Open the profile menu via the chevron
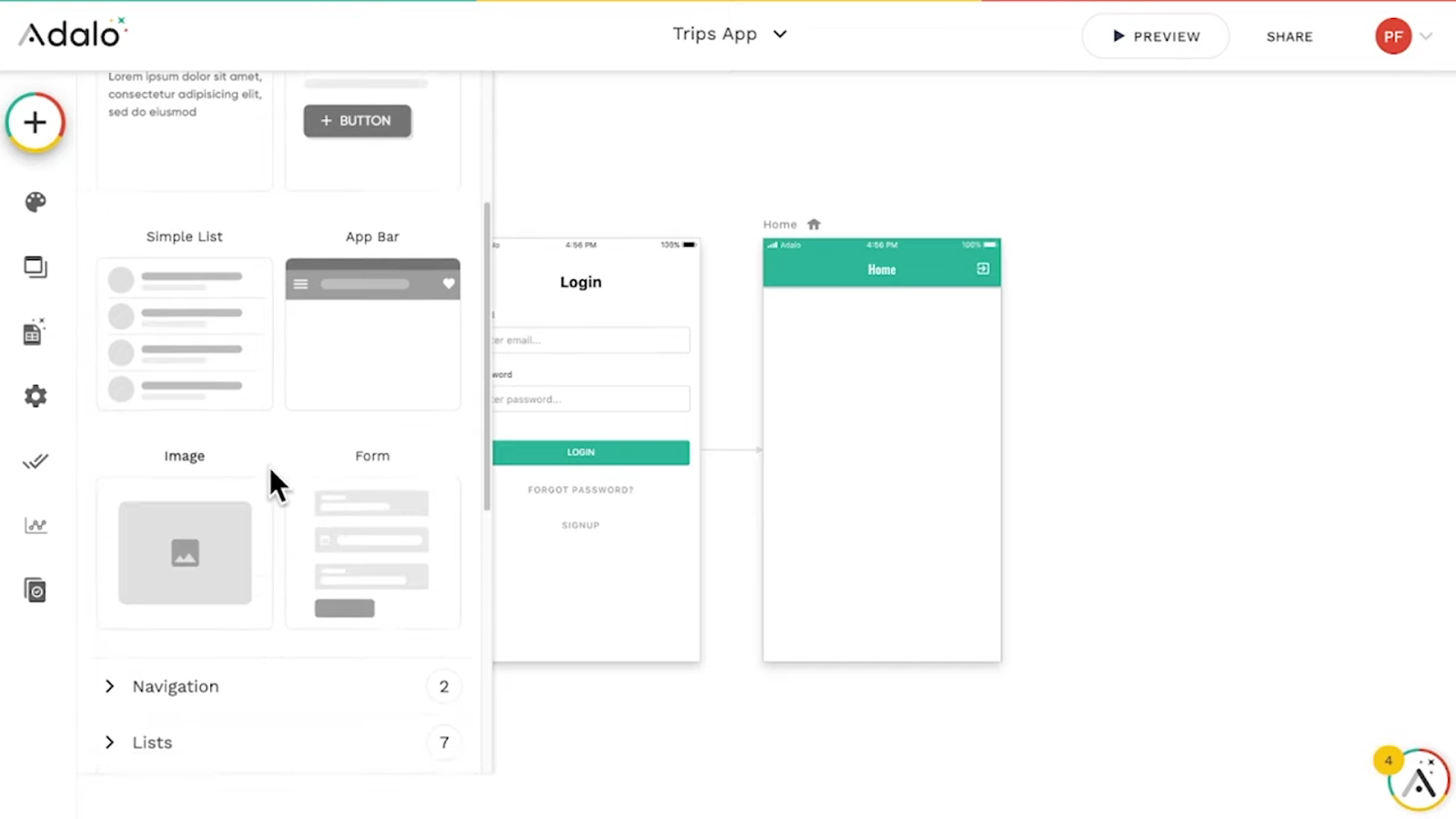 pos(1427,36)
